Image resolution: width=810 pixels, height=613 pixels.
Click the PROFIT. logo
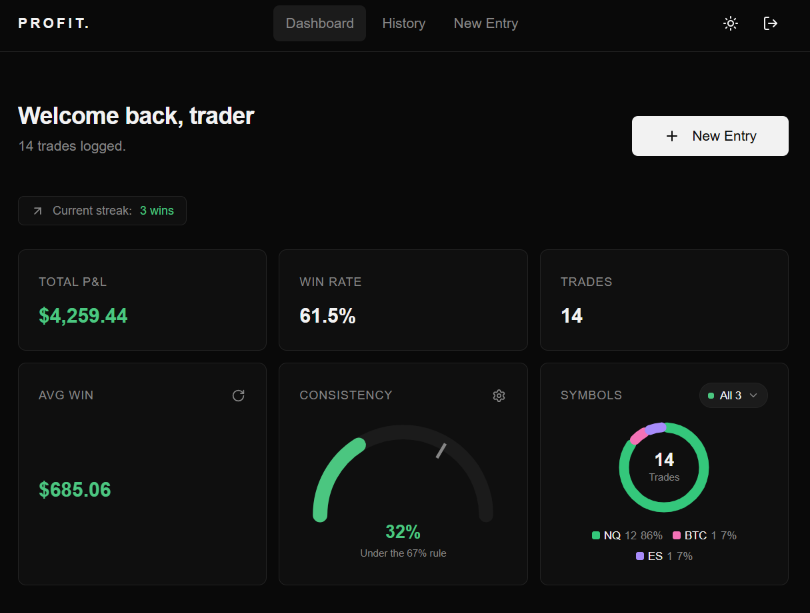[x=54, y=23]
